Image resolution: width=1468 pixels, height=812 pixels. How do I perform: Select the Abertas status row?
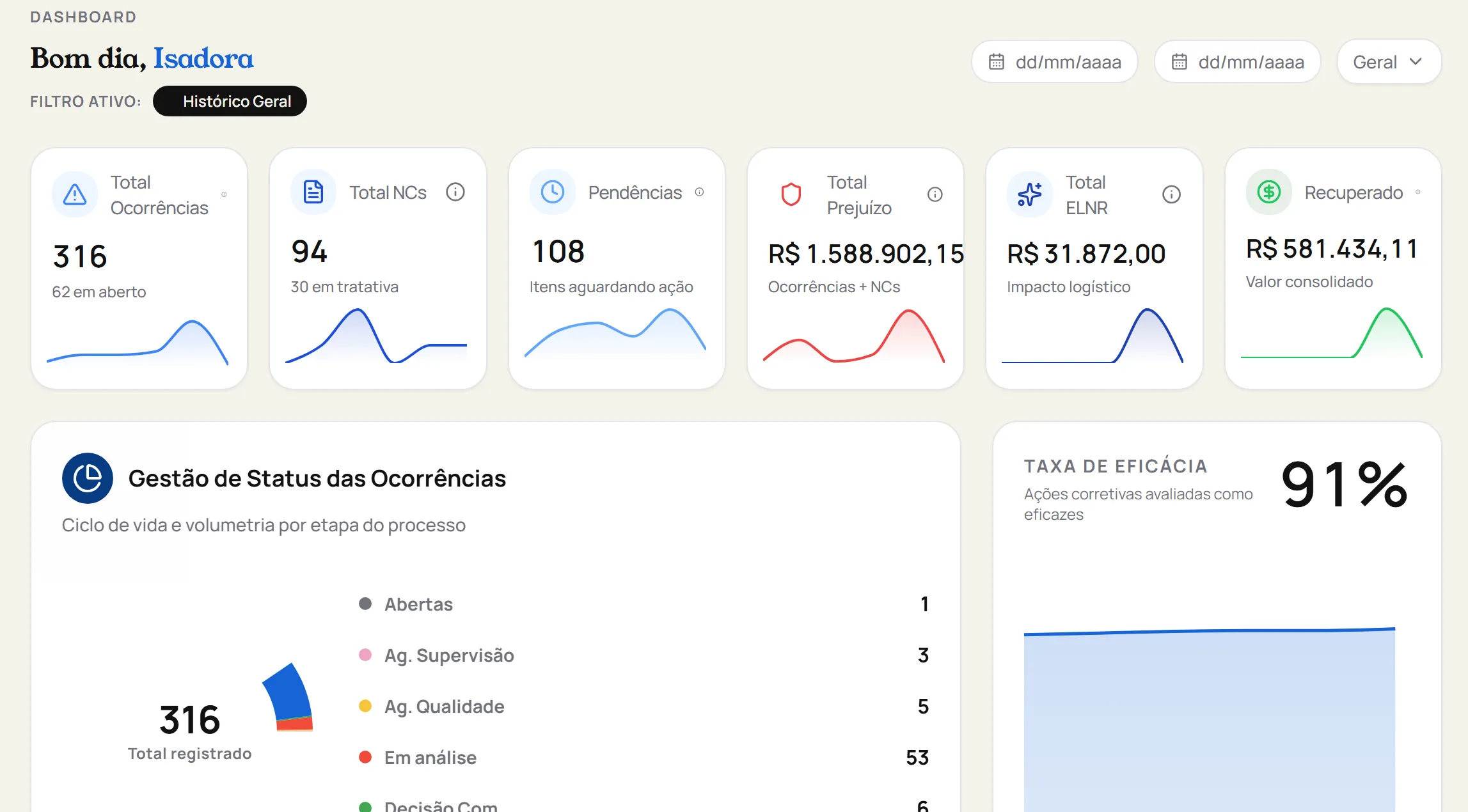tap(643, 604)
